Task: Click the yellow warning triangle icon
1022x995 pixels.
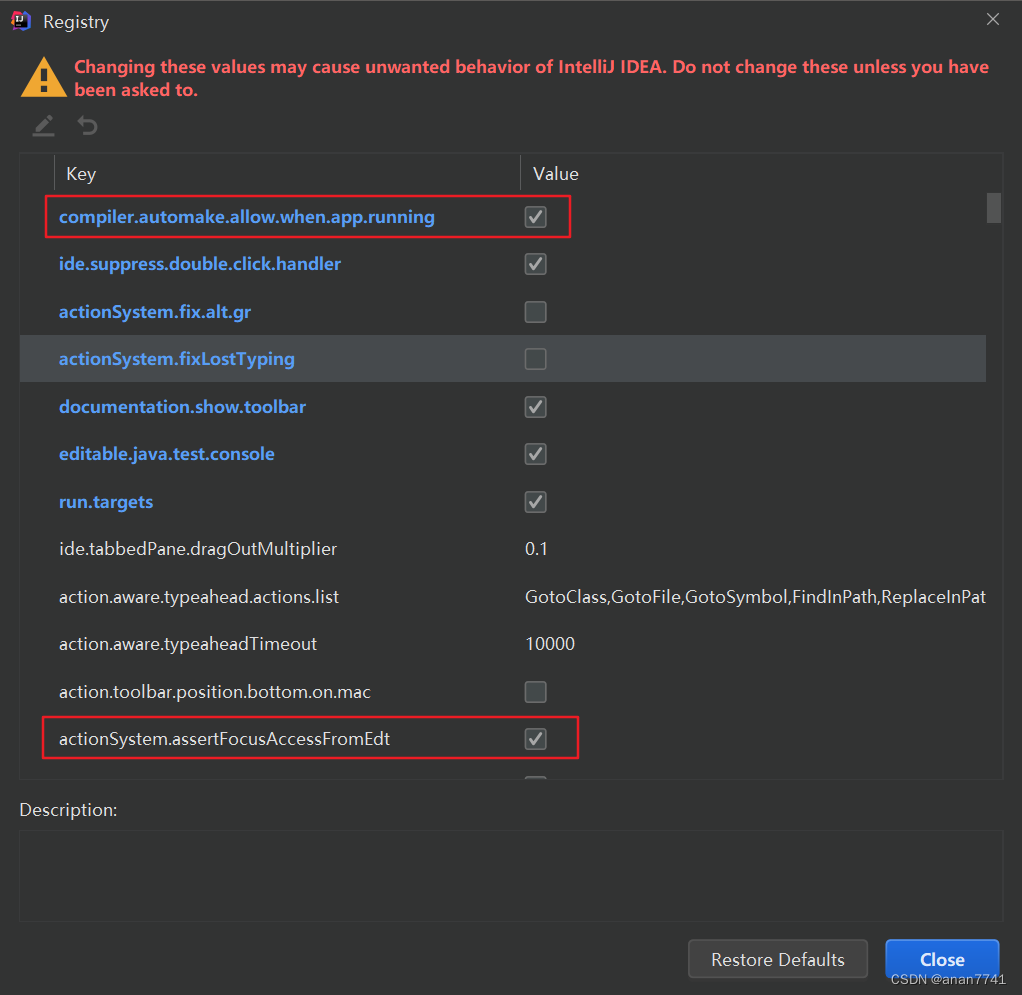Action: click(43, 77)
